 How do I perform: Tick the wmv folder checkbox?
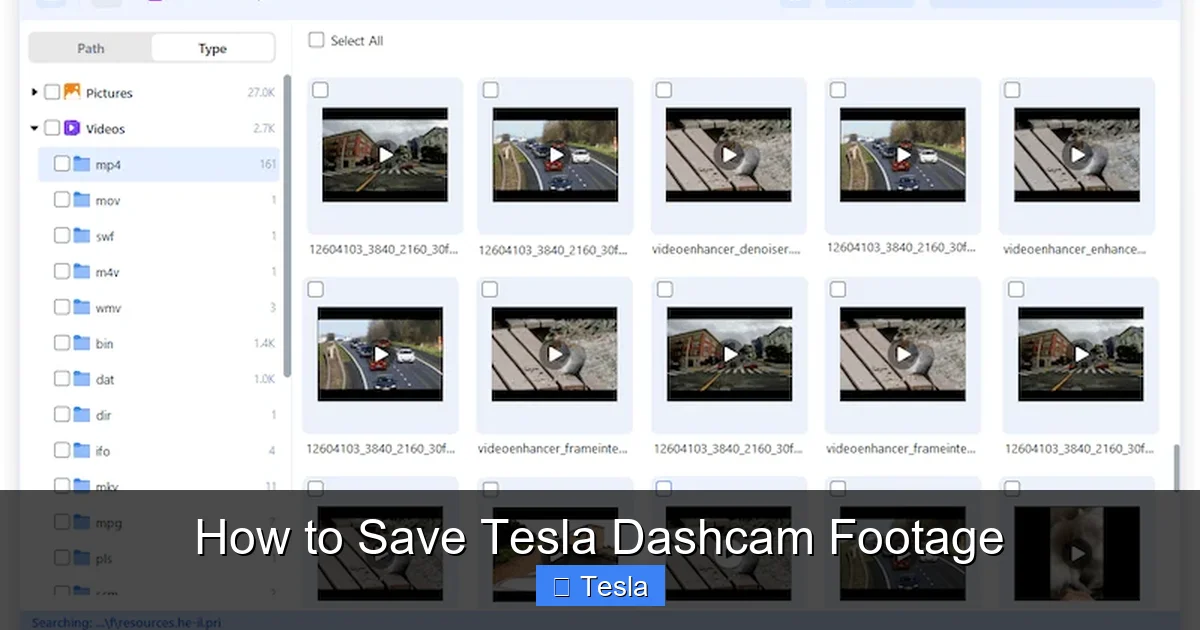tap(62, 307)
